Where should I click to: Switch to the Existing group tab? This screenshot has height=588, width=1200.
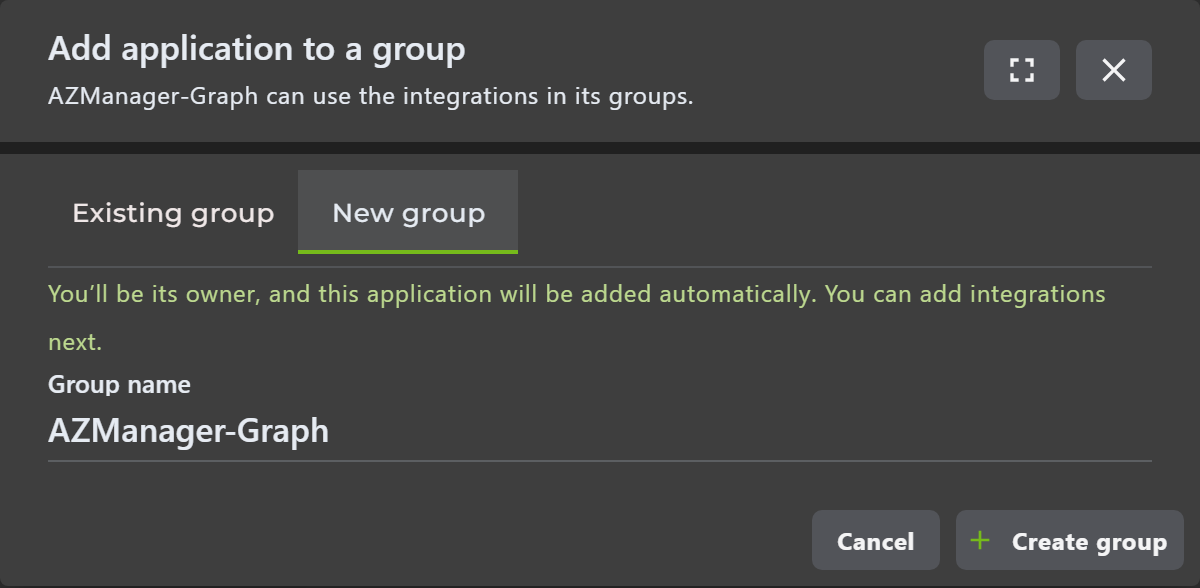(173, 213)
